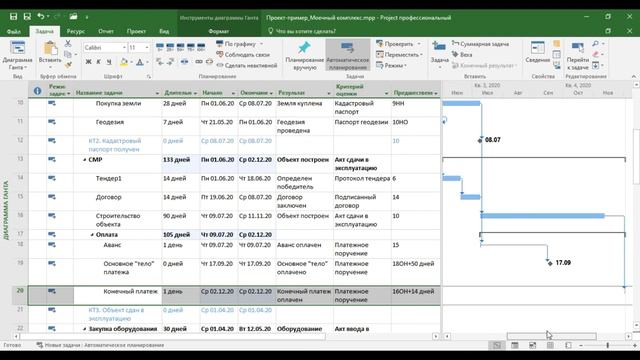The height and width of the screenshot is (360, 640).
Task: Mark task 100% complete
Action: pos(201,47)
